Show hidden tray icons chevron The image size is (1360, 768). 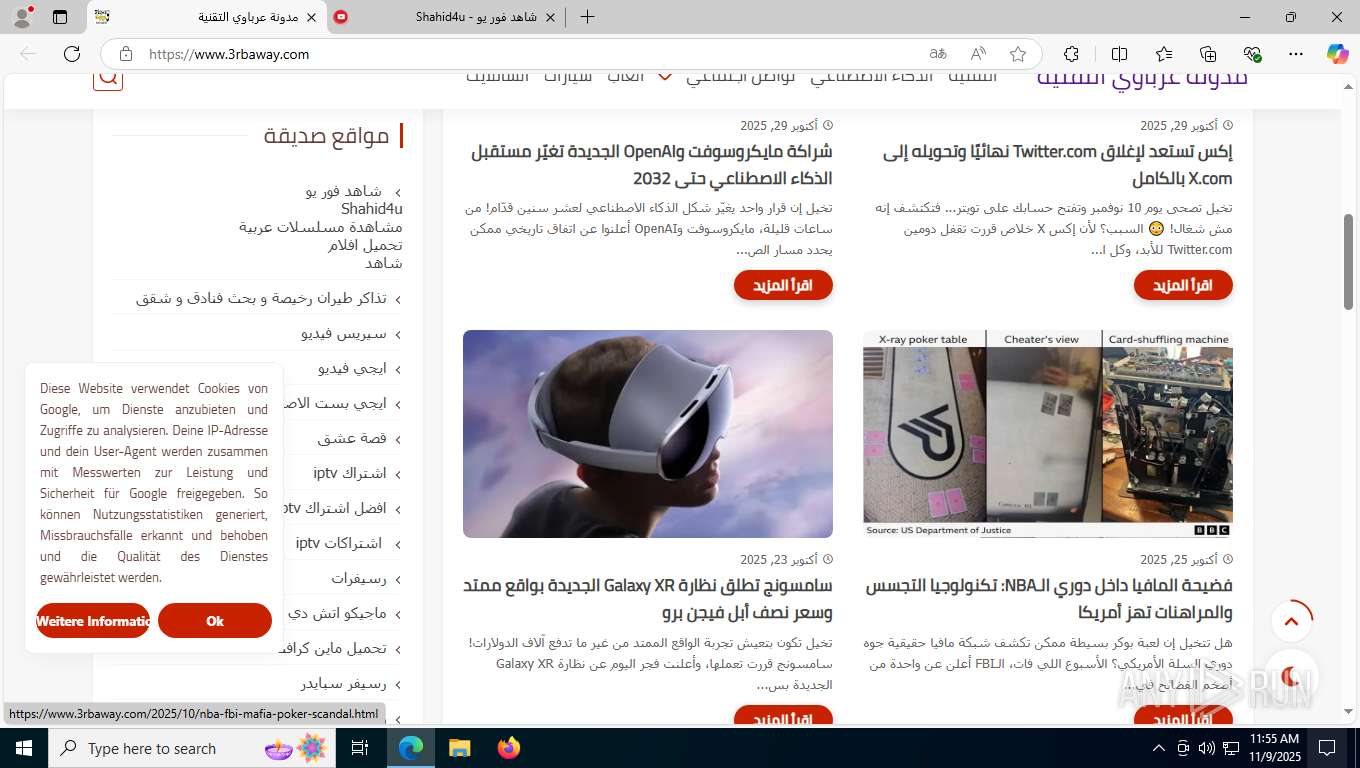click(x=1159, y=748)
